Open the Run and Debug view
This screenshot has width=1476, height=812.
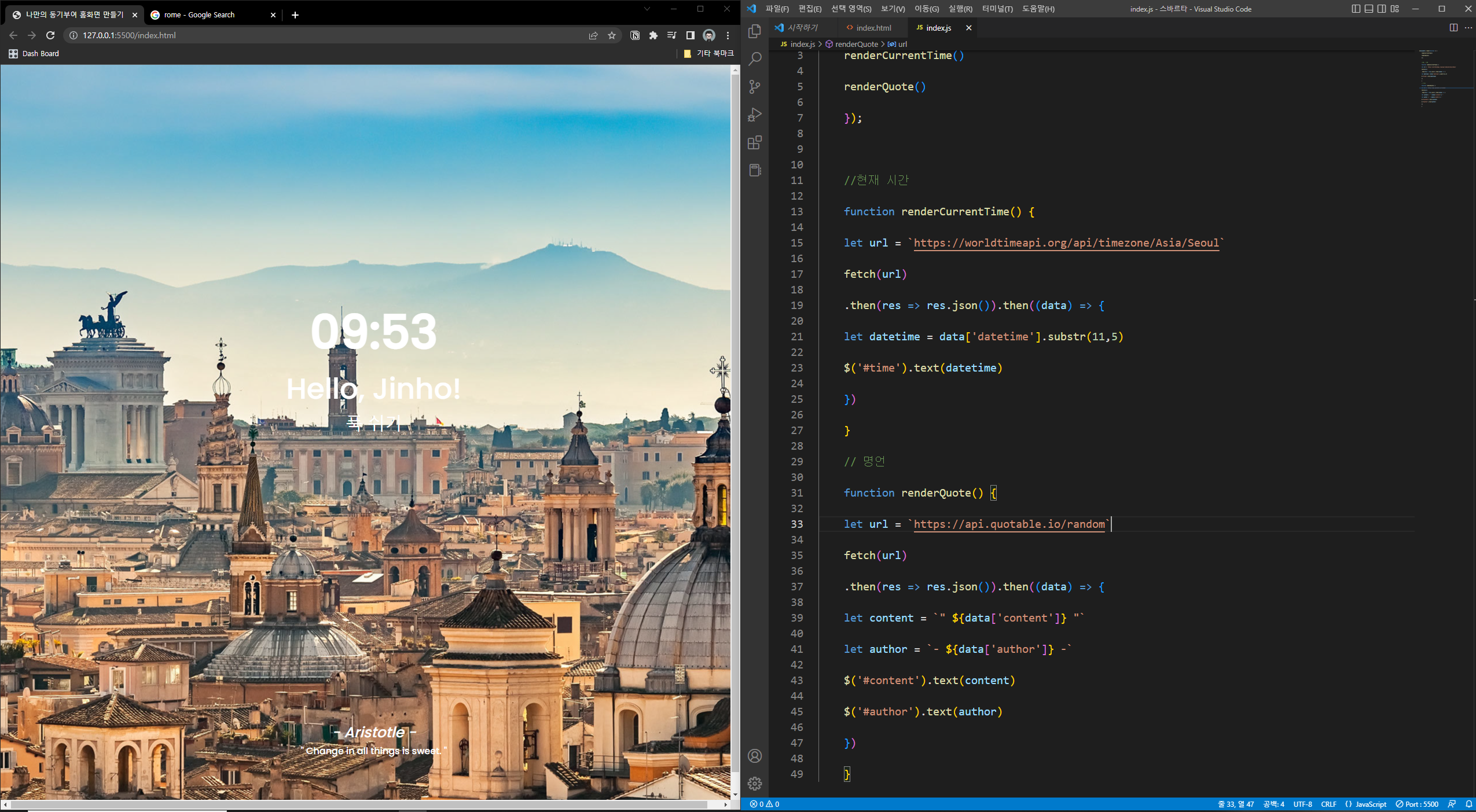(x=755, y=115)
